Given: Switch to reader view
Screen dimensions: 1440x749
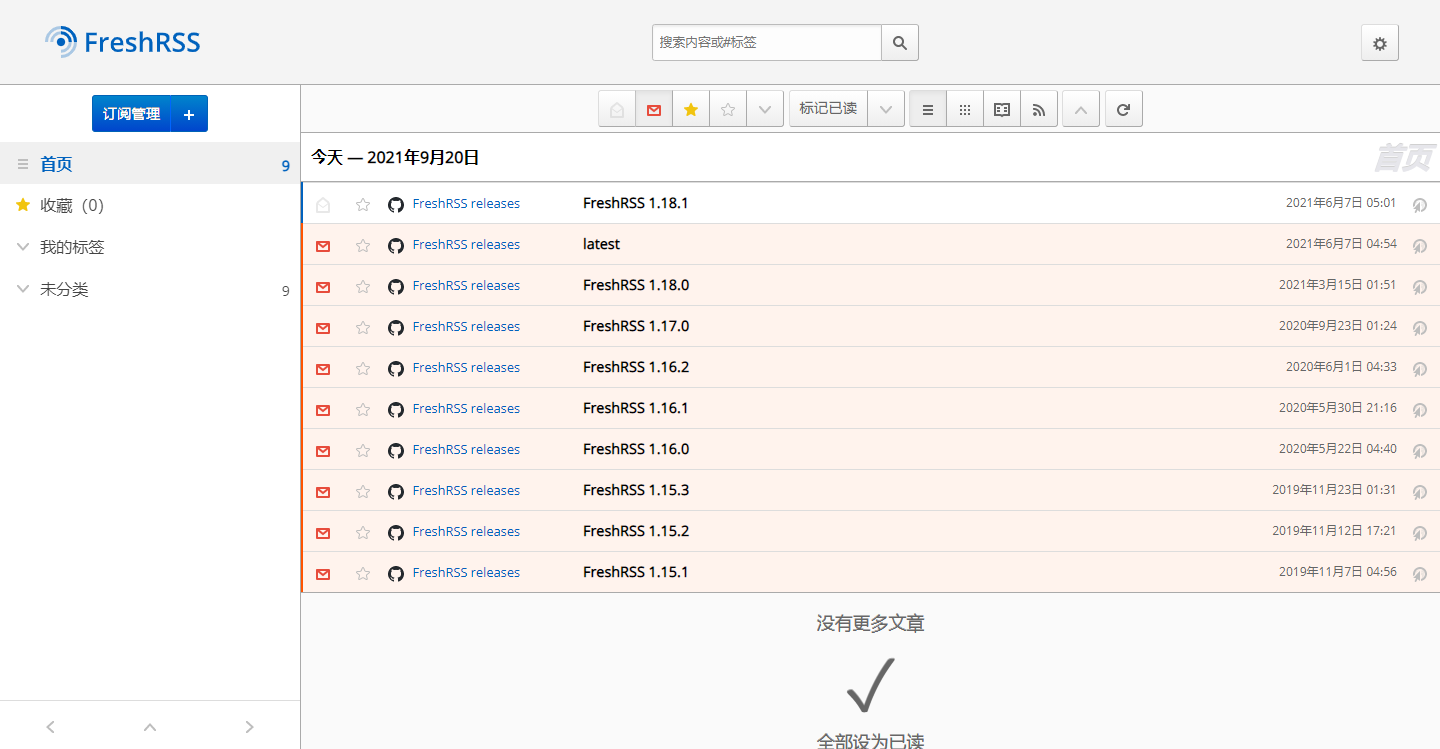Looking at the screenshot, I should 1002,109.
